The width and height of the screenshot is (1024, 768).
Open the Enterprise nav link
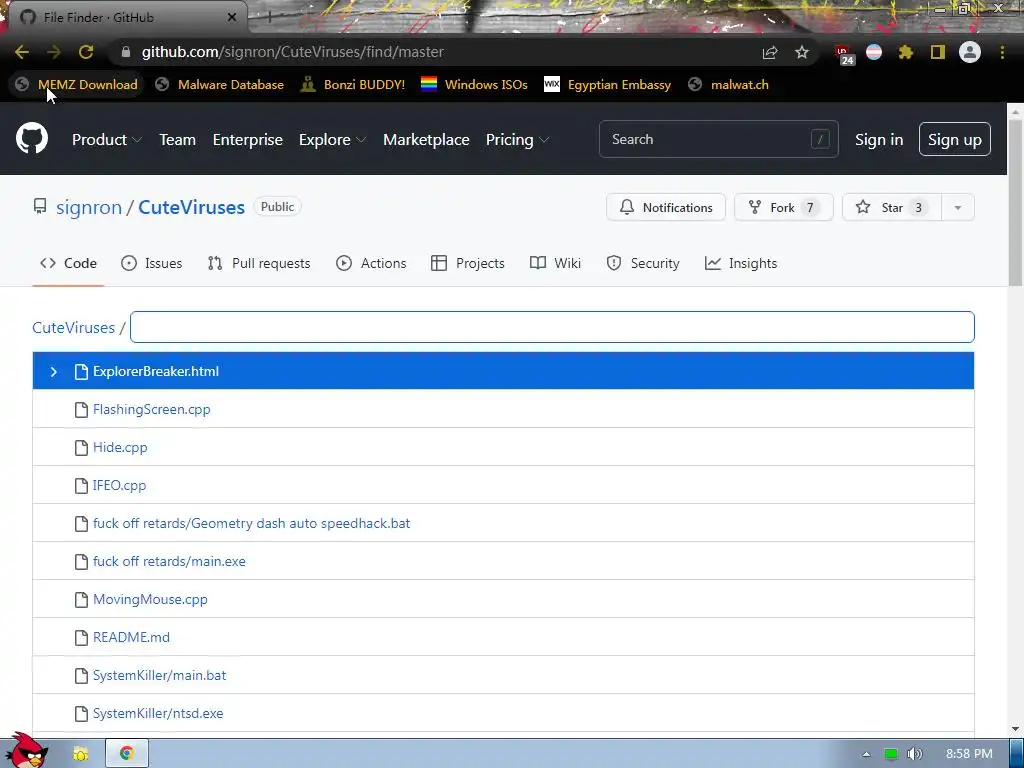[248, 140]
